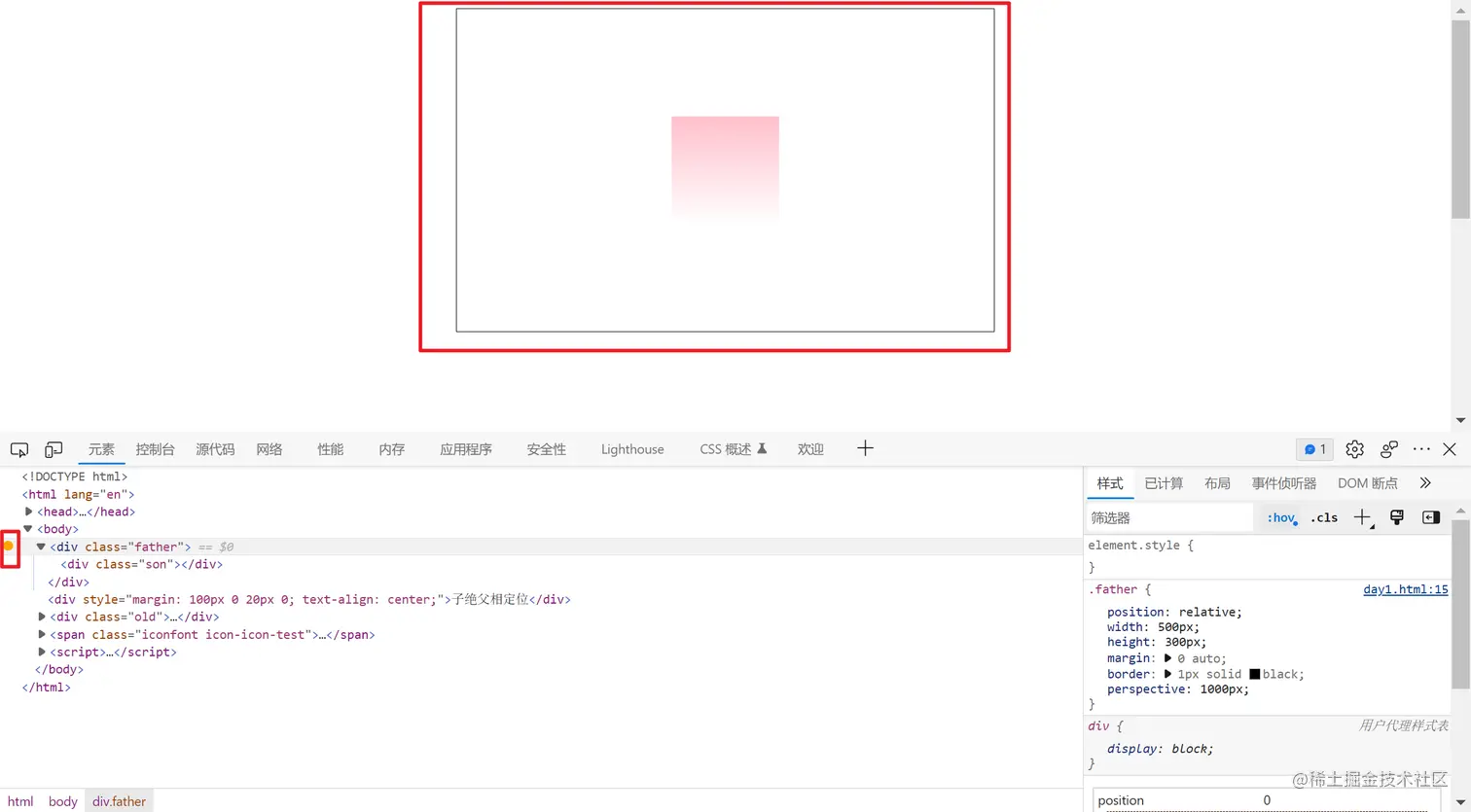Show more sidebar tabs chevron

[1425, 483]
